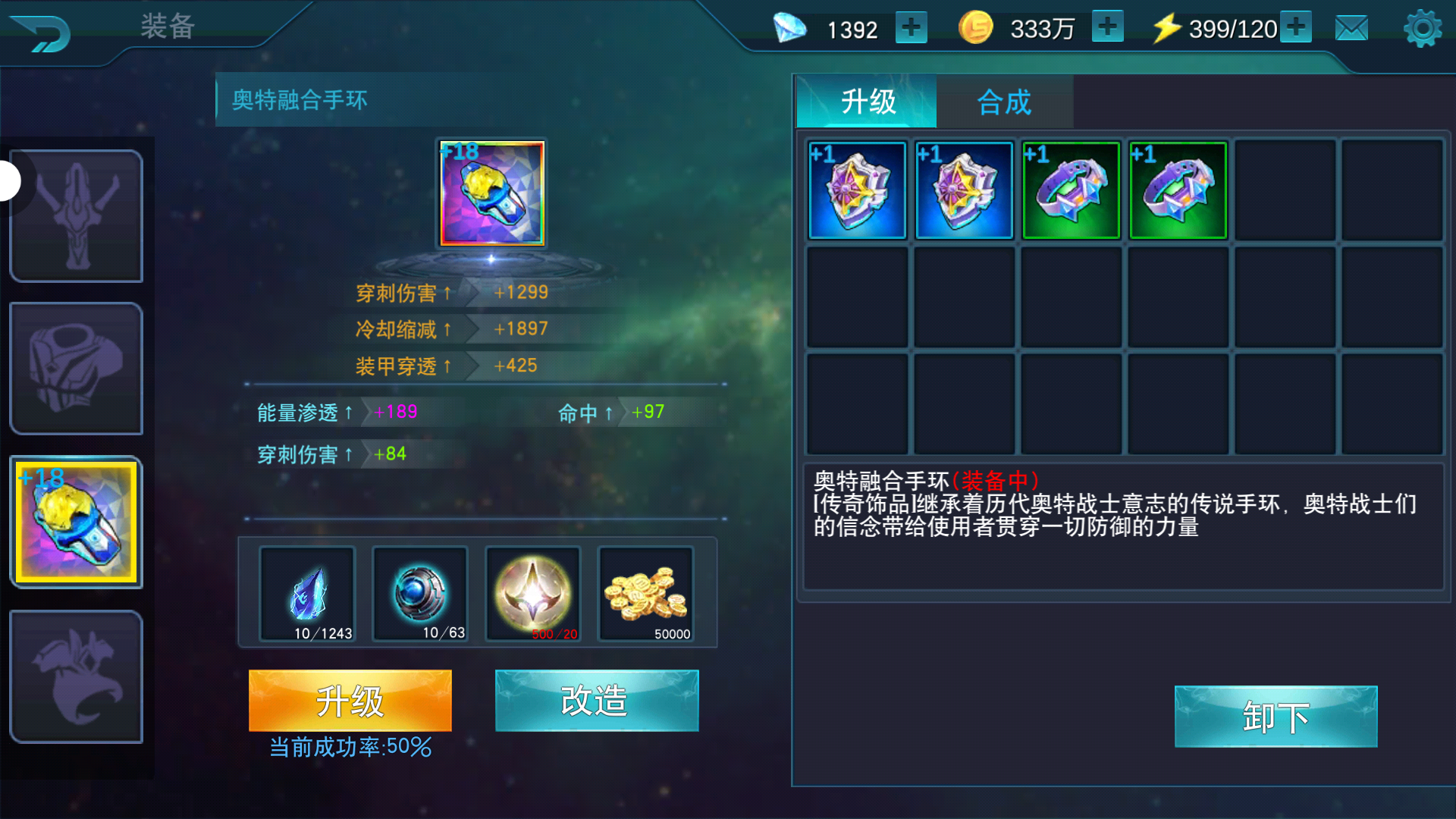Switch to the 合成 tab
1456x819 pixels.
(1004, 102)
